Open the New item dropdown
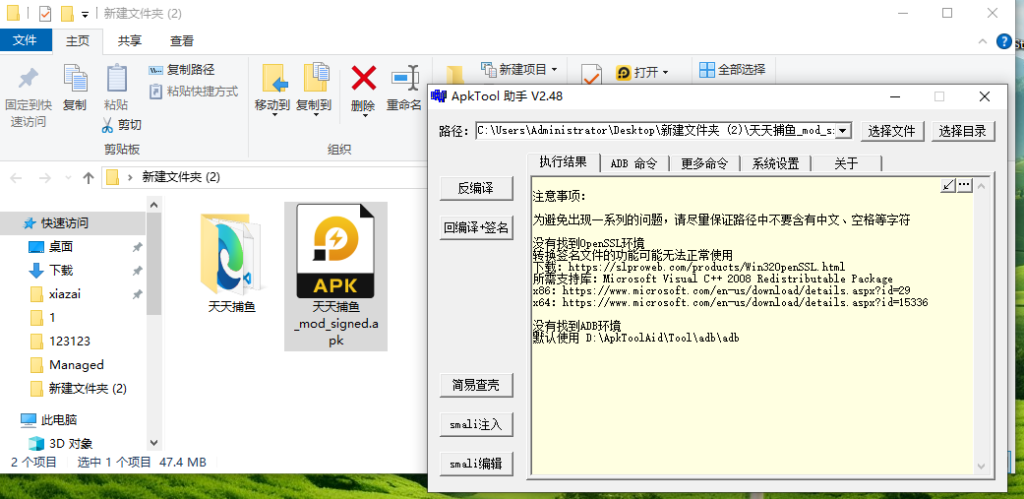 click(519, 69)
